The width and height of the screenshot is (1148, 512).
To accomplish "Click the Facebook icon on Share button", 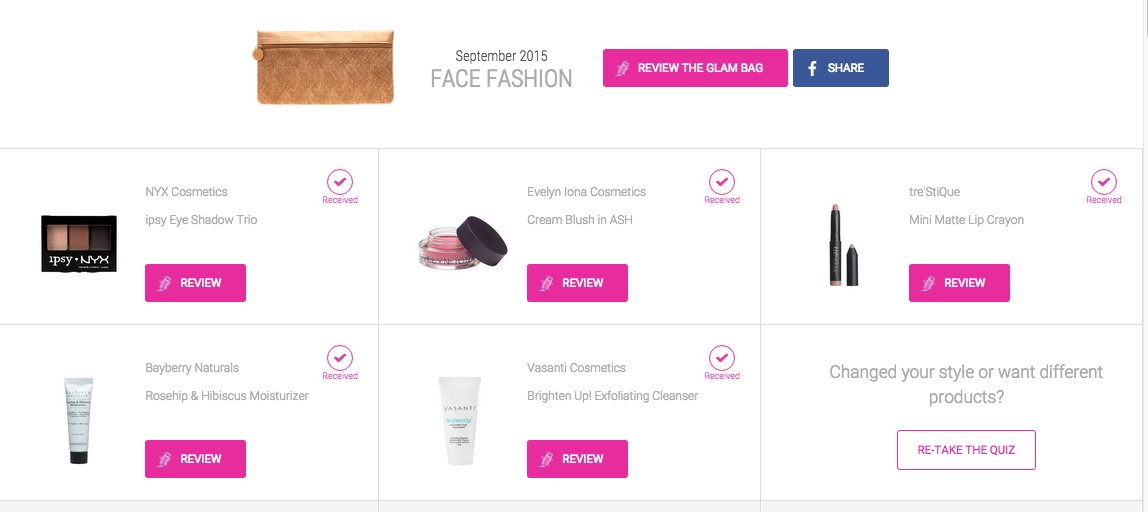I will (x=812, y=68).
